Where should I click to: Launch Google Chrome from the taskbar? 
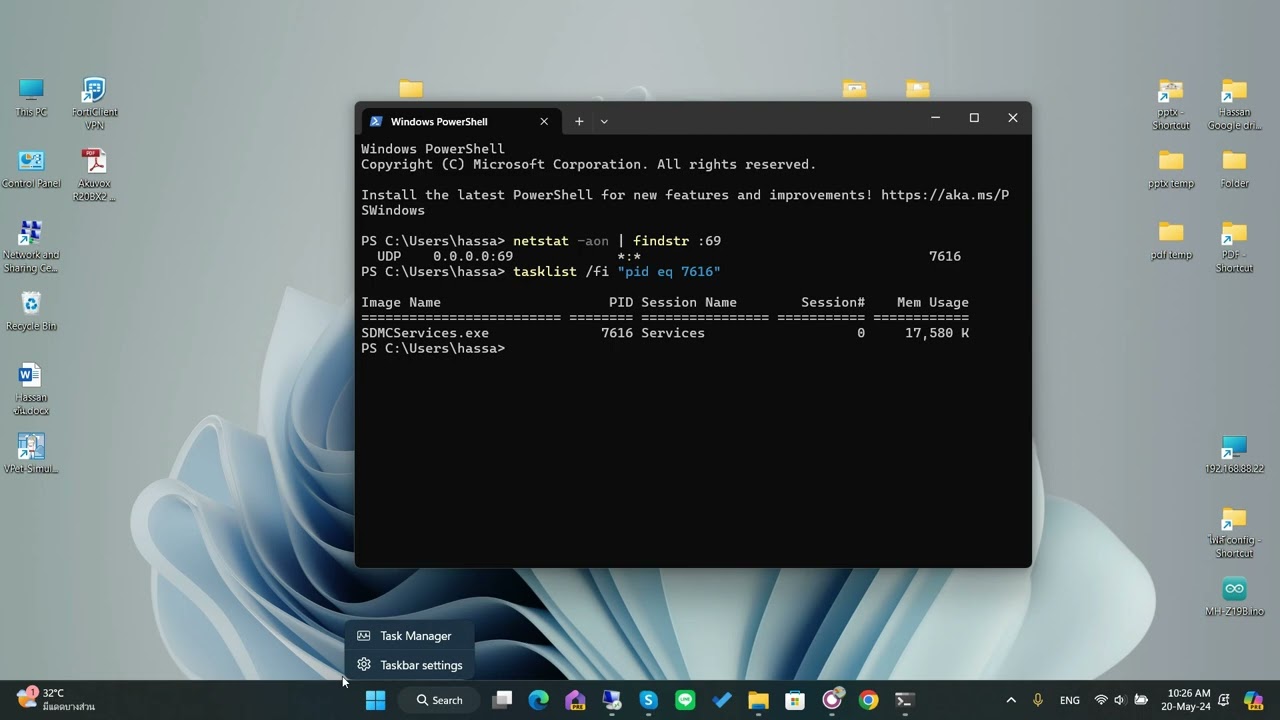pyautogui.click(x=868, y=700)
